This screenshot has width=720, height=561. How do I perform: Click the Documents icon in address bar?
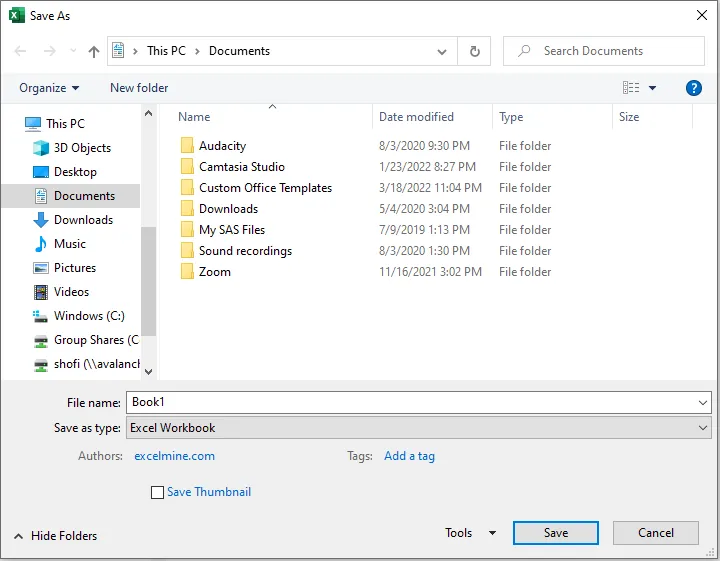[x=118, y=50]
